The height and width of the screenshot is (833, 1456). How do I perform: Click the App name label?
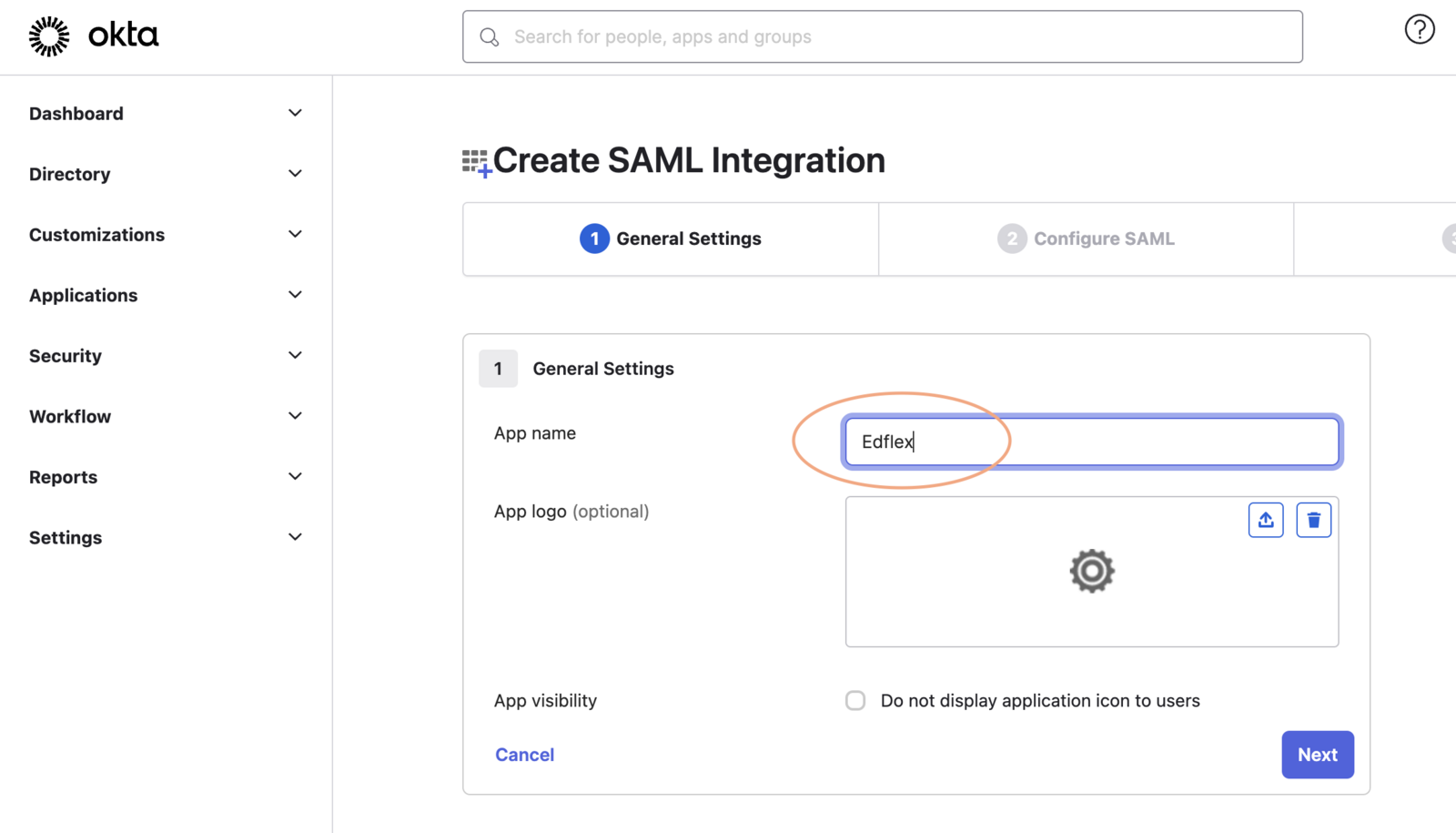tap(535, 433)
